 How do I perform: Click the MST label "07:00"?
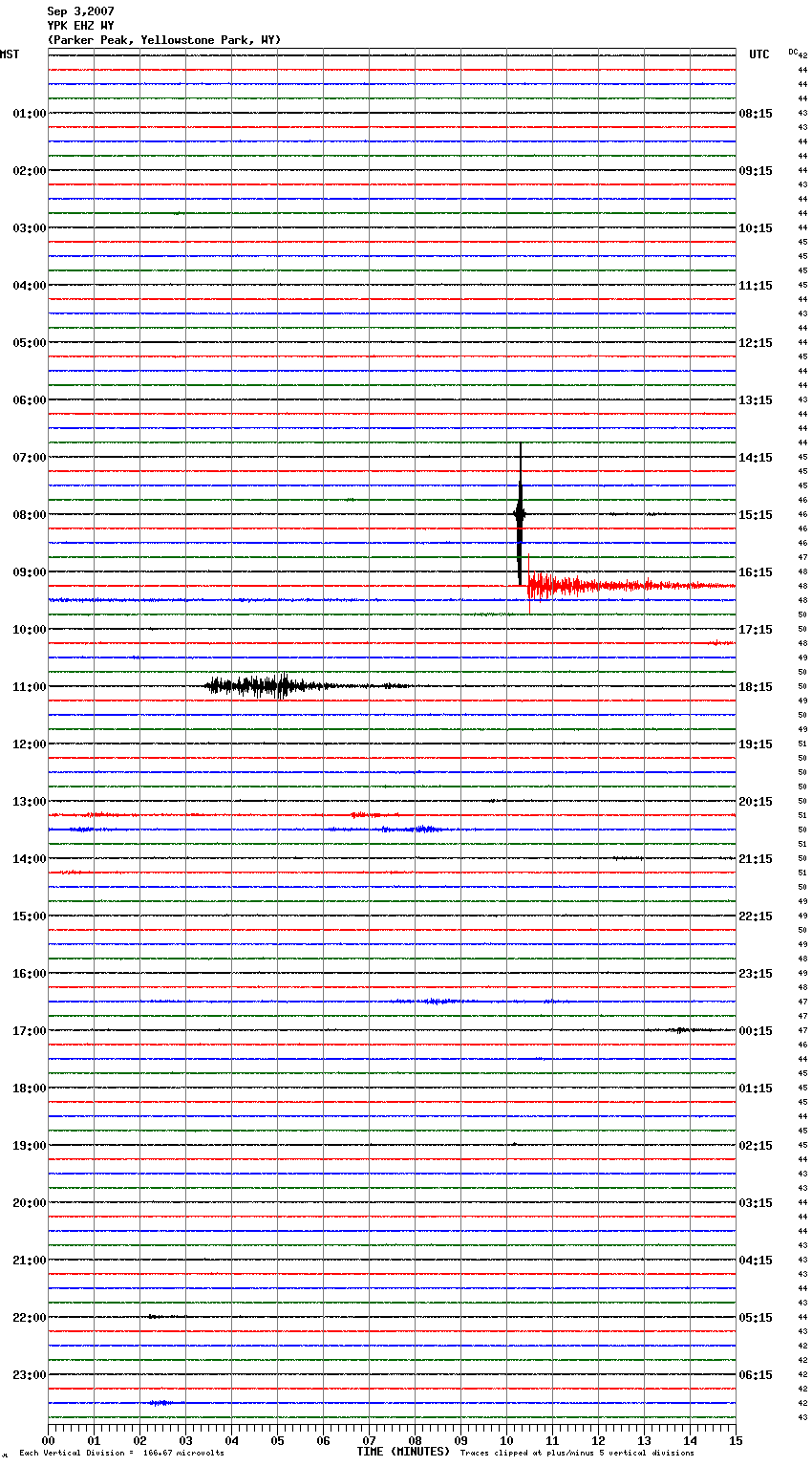pyautogui.click(x=30, y=458)
